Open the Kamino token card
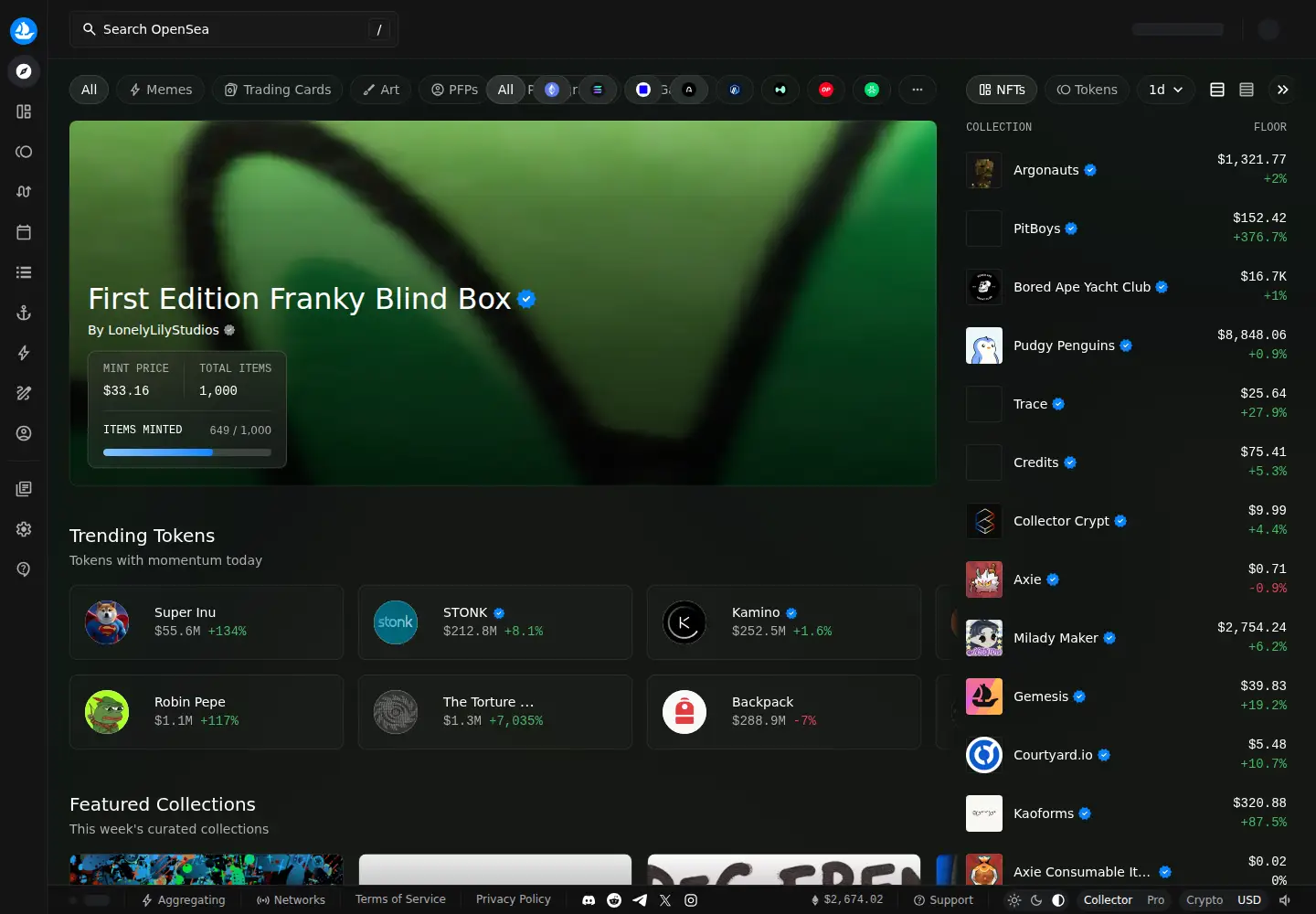Image resolution: width=1316 pixels, height=914 pixels. click(x=784, y=622)
